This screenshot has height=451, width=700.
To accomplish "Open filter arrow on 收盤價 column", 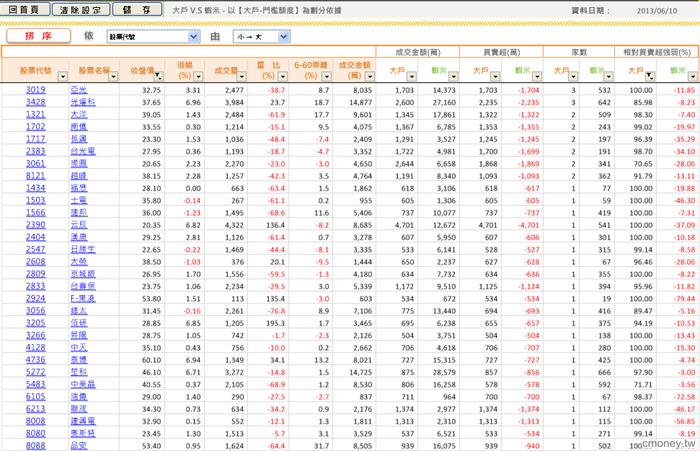I will [158, 76].
